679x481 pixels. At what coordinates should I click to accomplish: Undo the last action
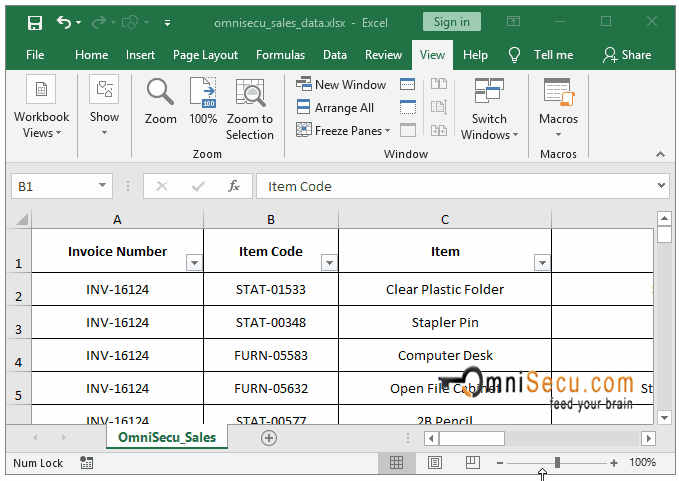(64, 22)
